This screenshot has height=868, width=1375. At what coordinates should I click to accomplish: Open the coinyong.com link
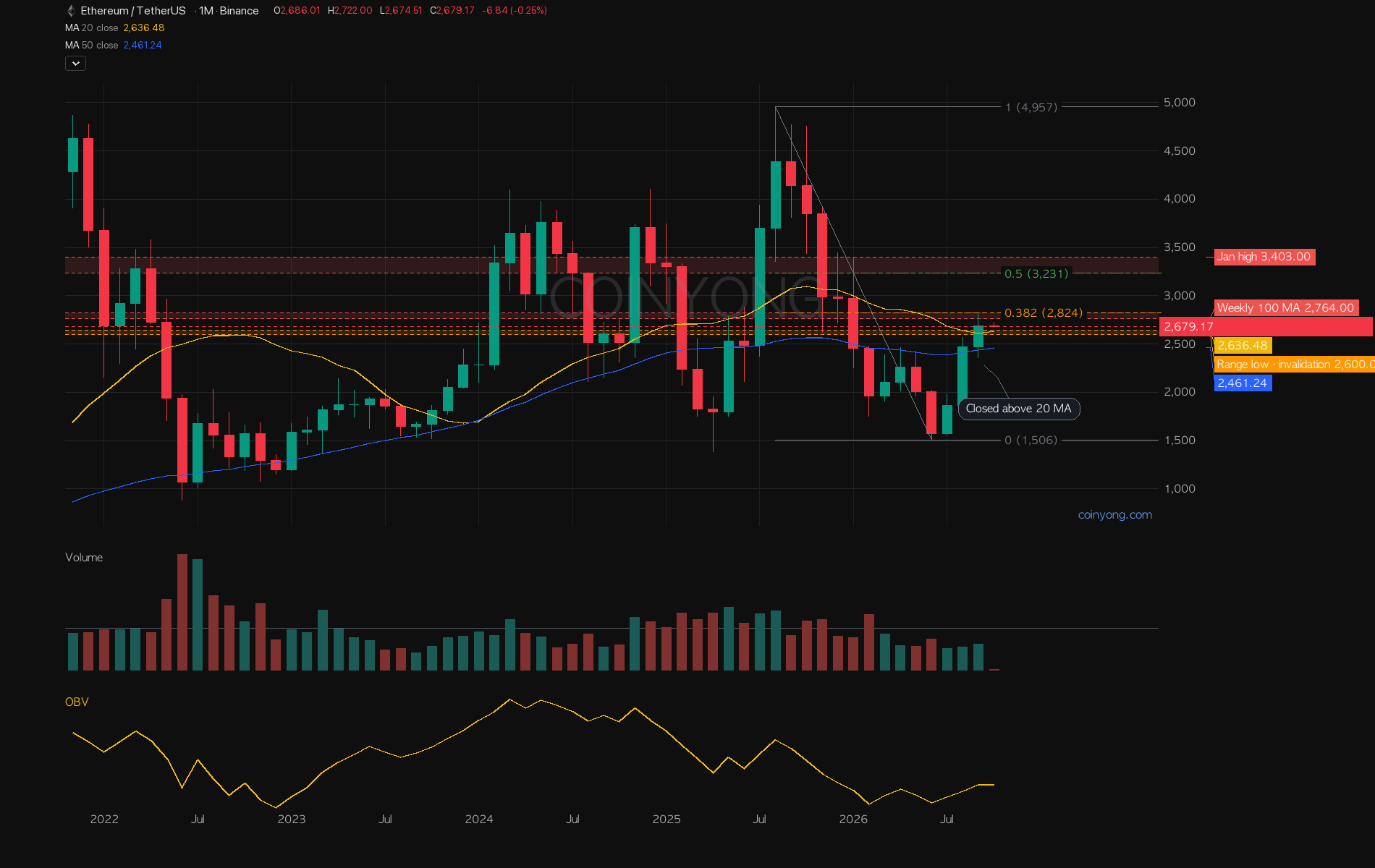[x=1115, y=515]
